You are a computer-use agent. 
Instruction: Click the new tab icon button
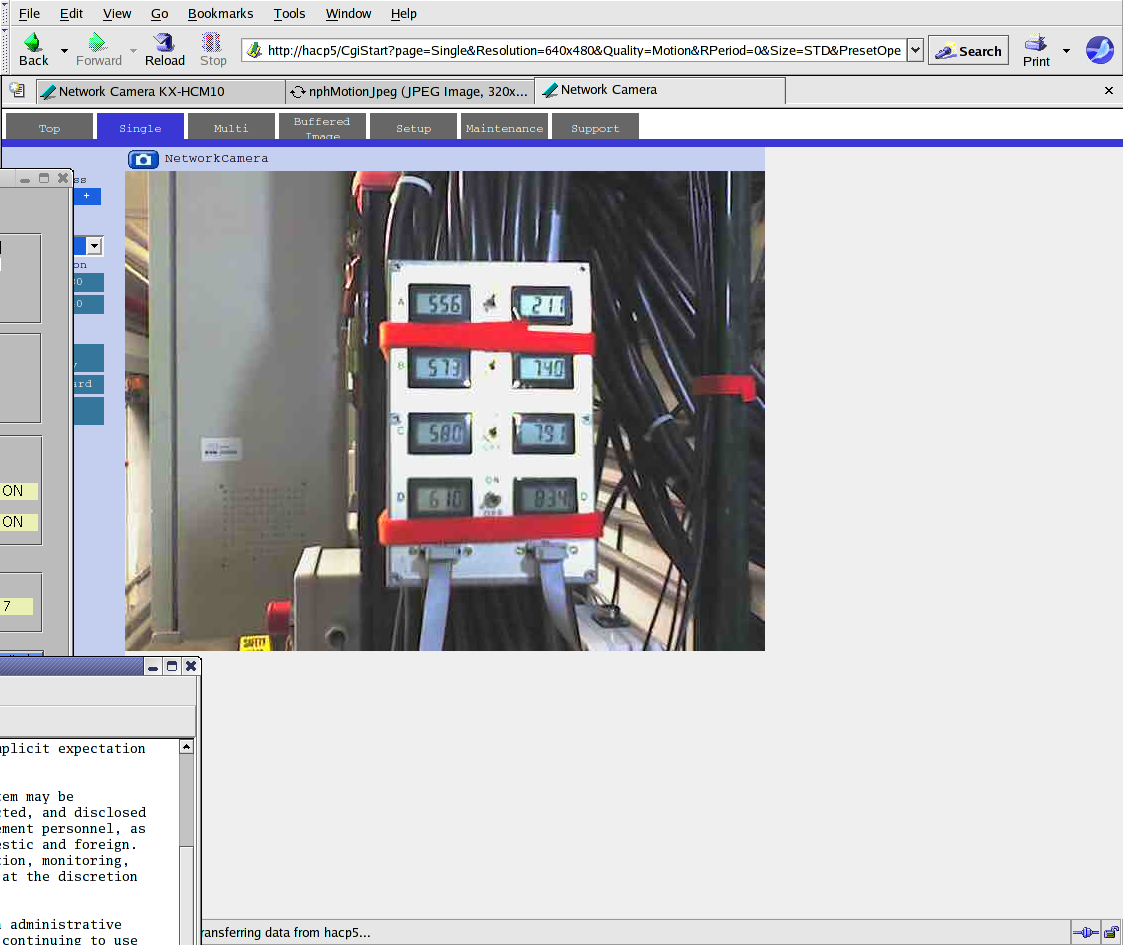[17, 90]
